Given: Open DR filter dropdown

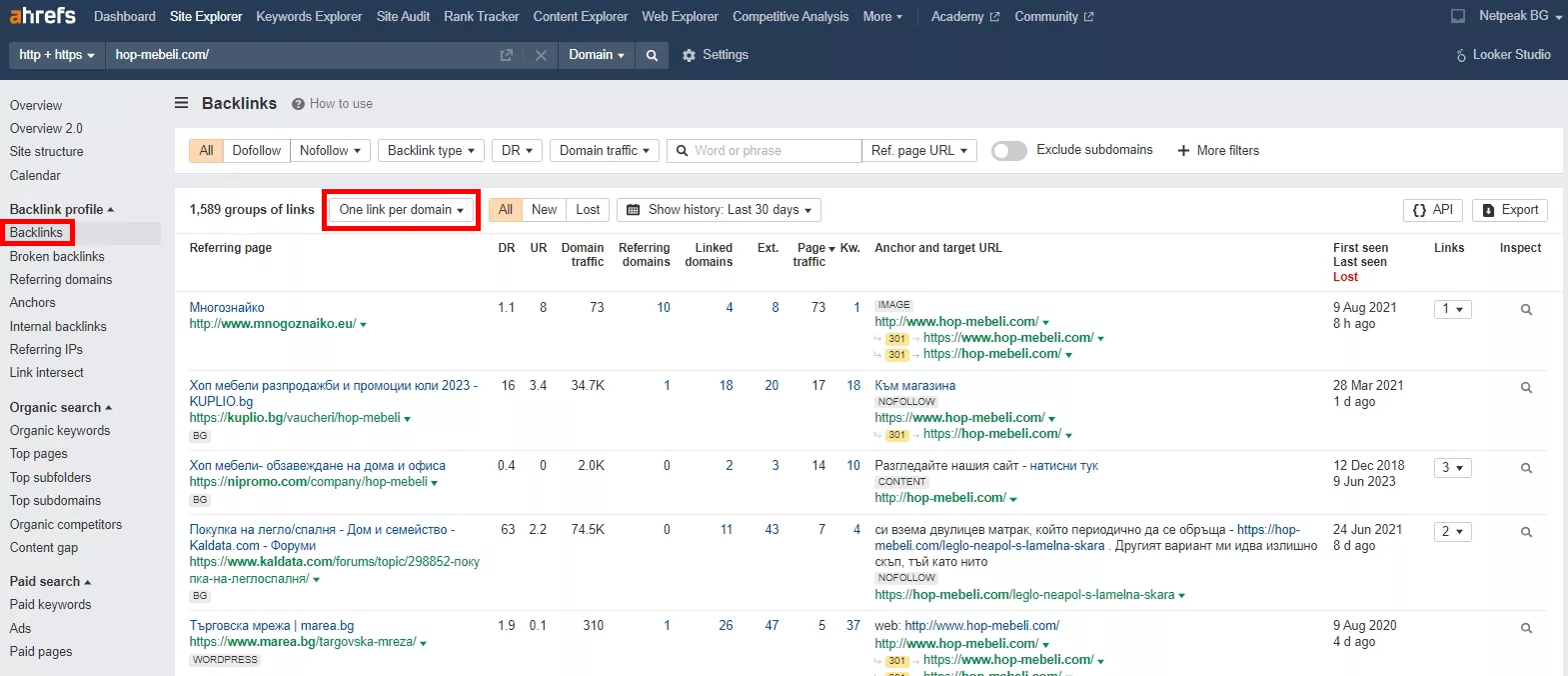Looking at the screenshot, I should [517, 150].
